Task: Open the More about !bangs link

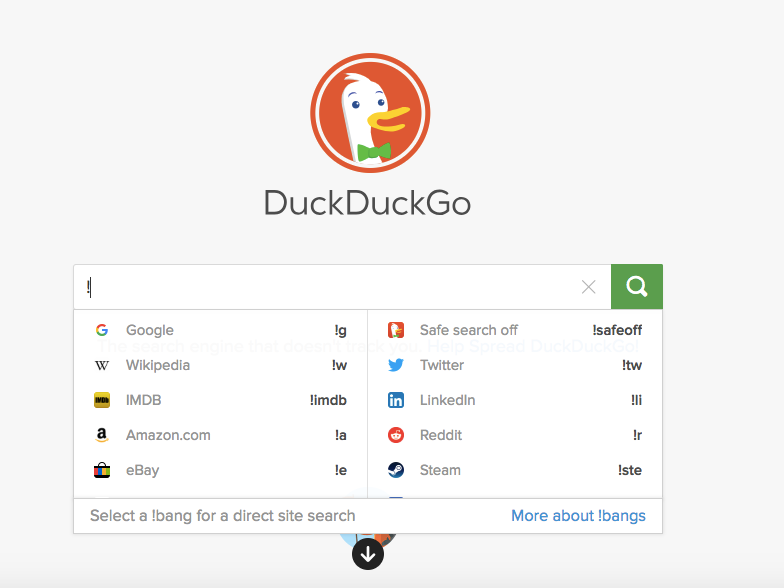Action: click(x=578, y=516)
